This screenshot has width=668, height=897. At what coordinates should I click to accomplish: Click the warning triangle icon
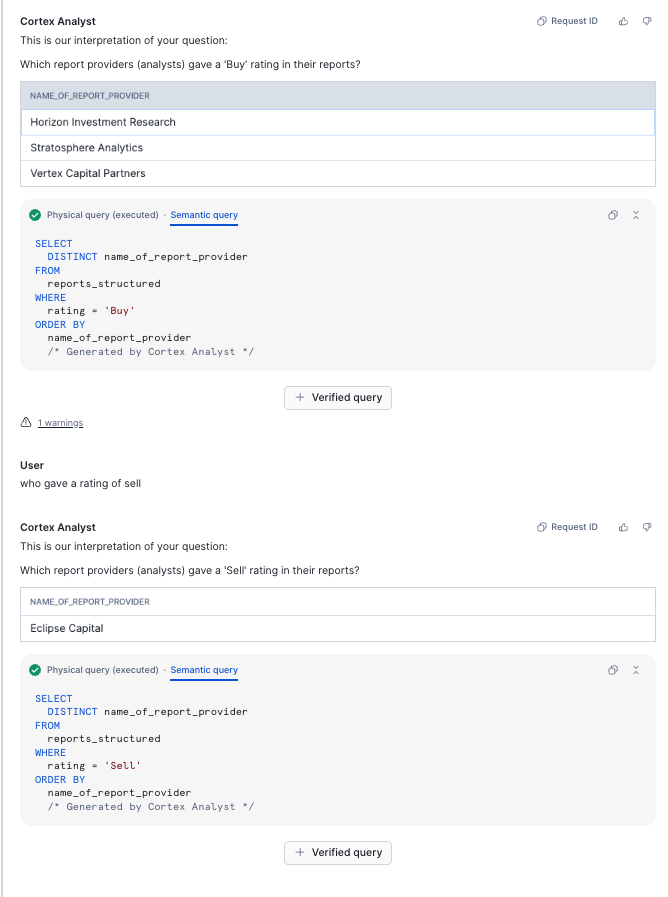[x=26, y=423]
